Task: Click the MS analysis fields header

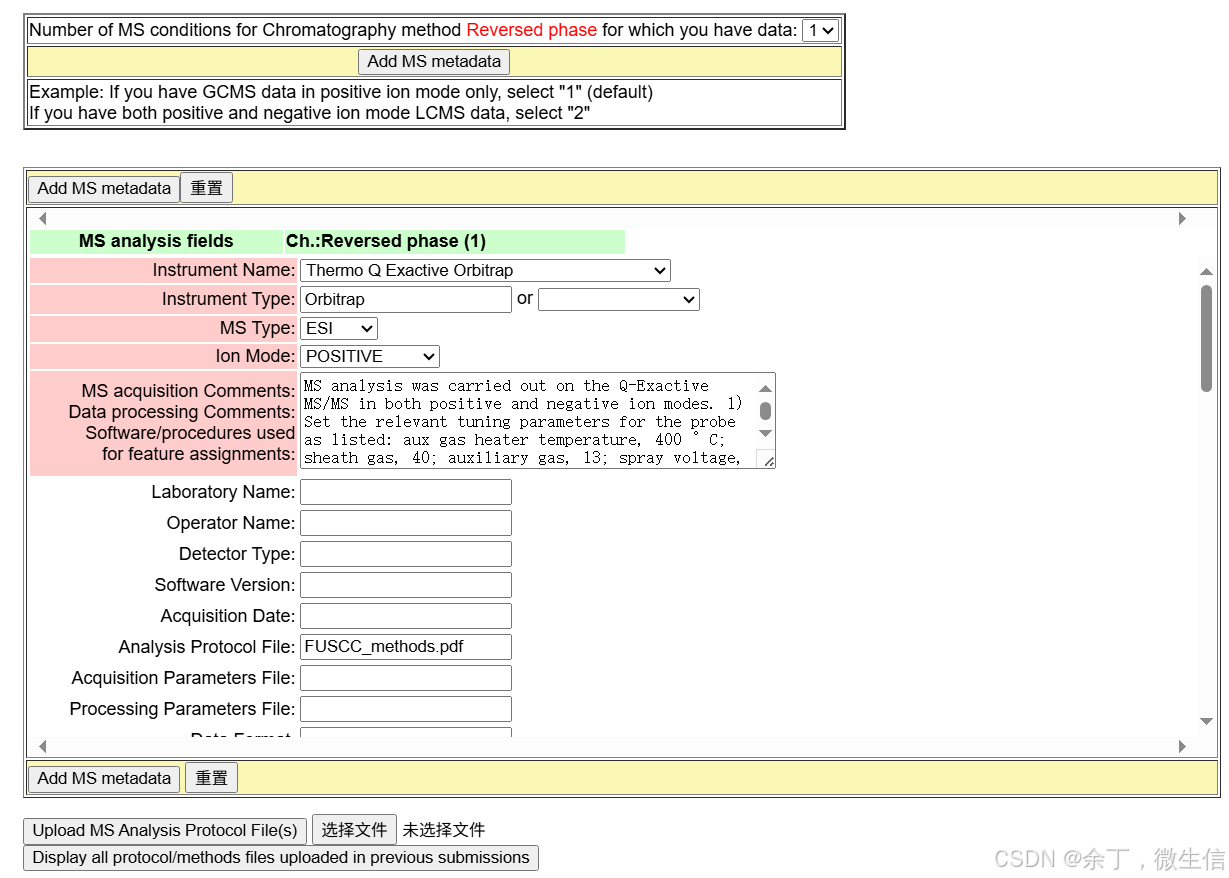Action: (156, 241)
